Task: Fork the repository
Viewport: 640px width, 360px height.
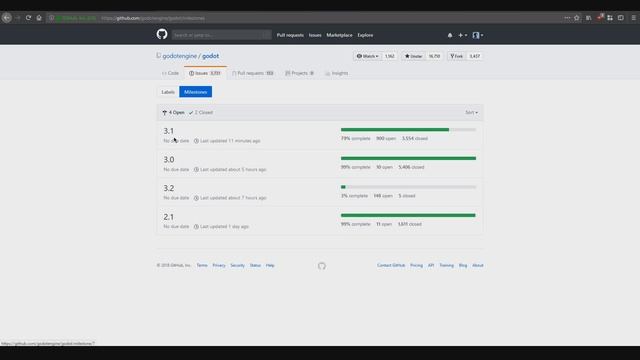Action: click(456, 56)
